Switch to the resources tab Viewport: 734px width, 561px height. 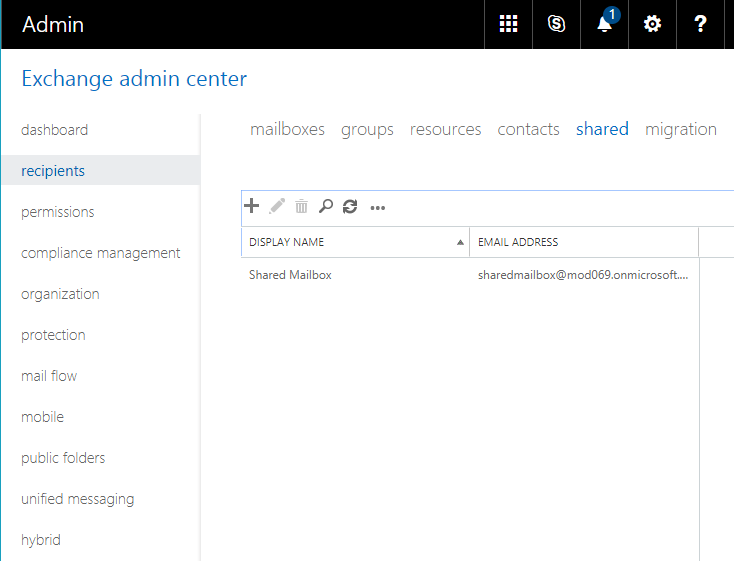click(x=446, y=130)
